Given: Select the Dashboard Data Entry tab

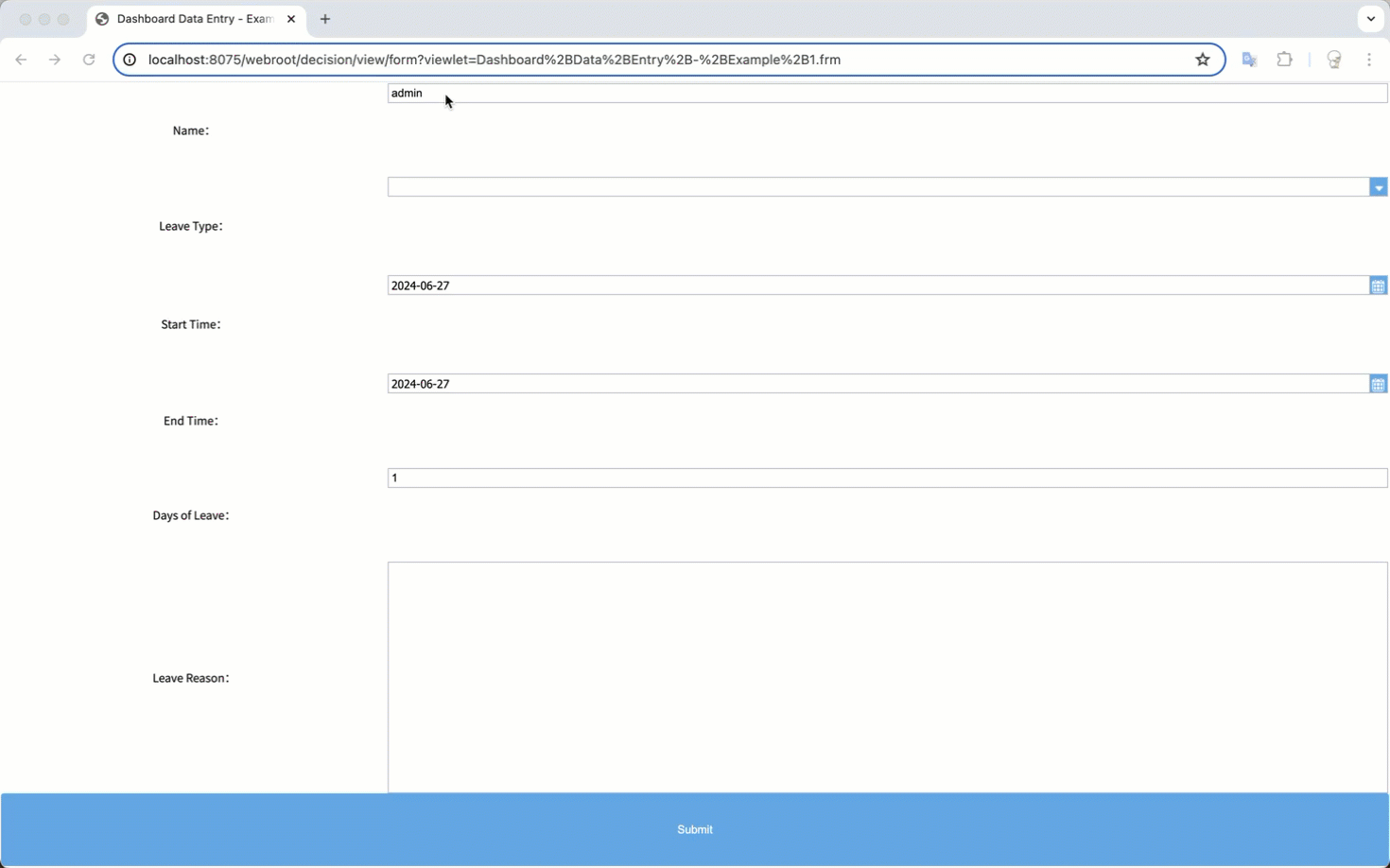Looking at the screenshot, I should point(189,19).
